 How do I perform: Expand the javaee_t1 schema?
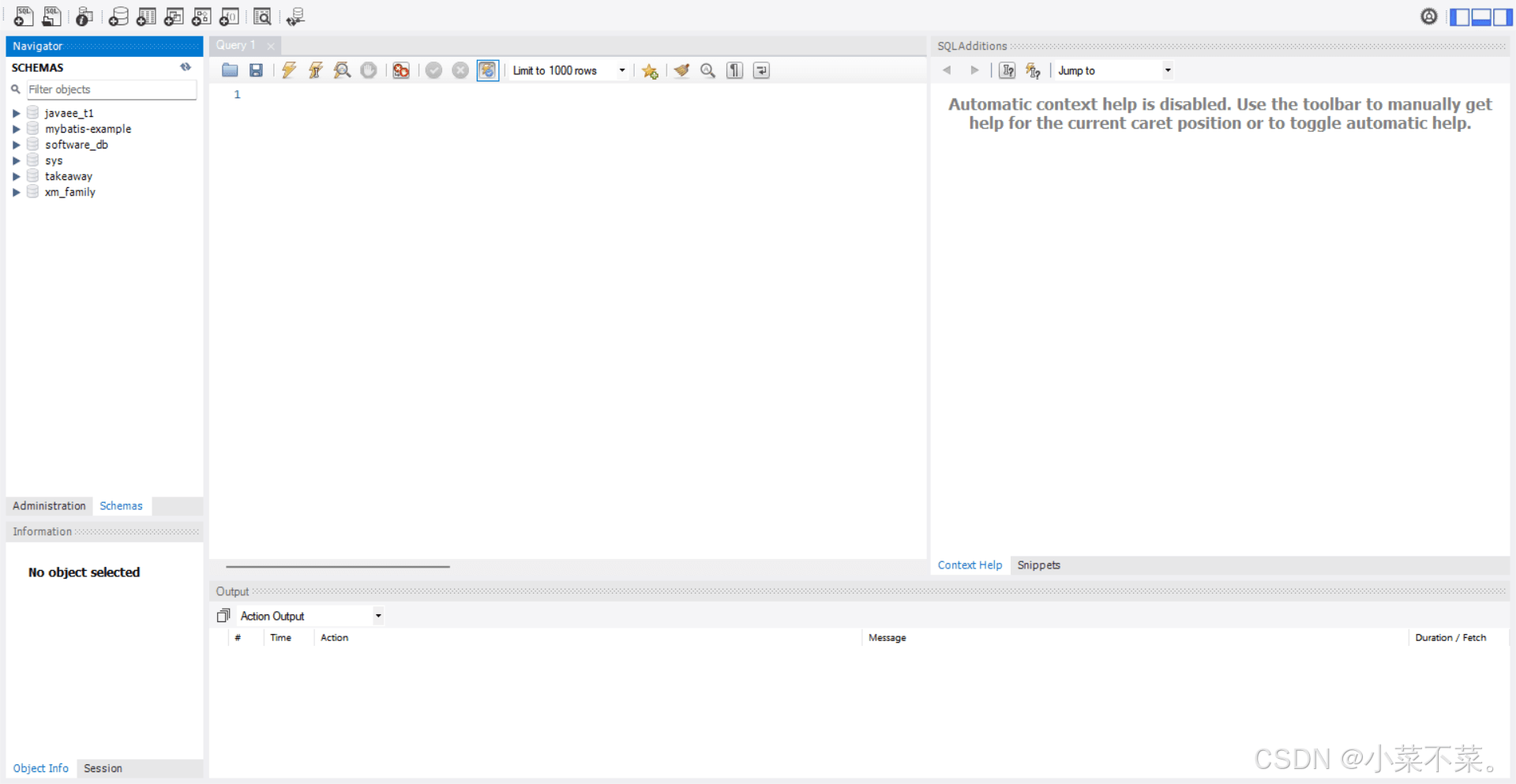pyautogui.click(x=16, y=113)
